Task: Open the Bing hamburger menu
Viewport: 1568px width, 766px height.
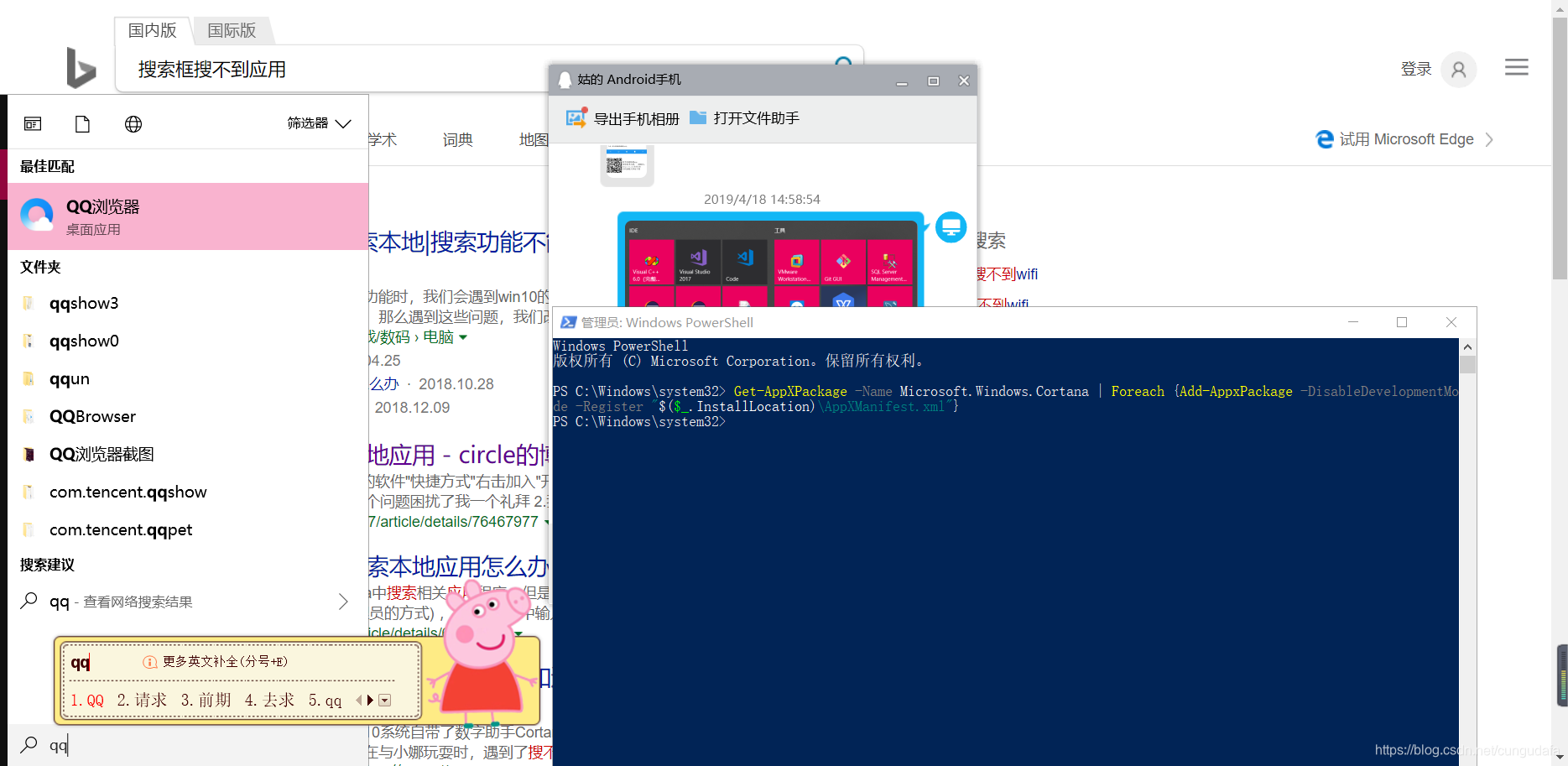Action: pyautogui.click(x=1517, y=67)
